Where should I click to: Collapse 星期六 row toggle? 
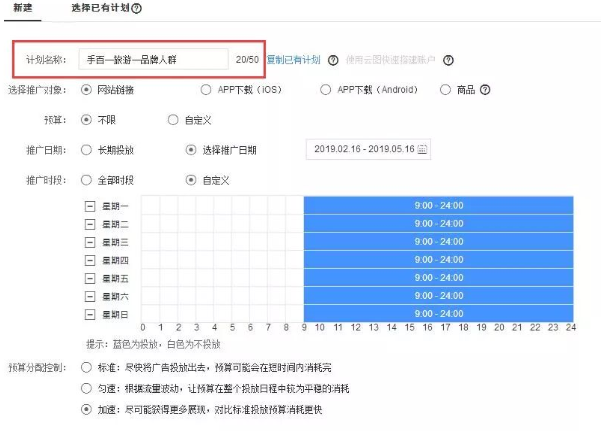point(90,296)
